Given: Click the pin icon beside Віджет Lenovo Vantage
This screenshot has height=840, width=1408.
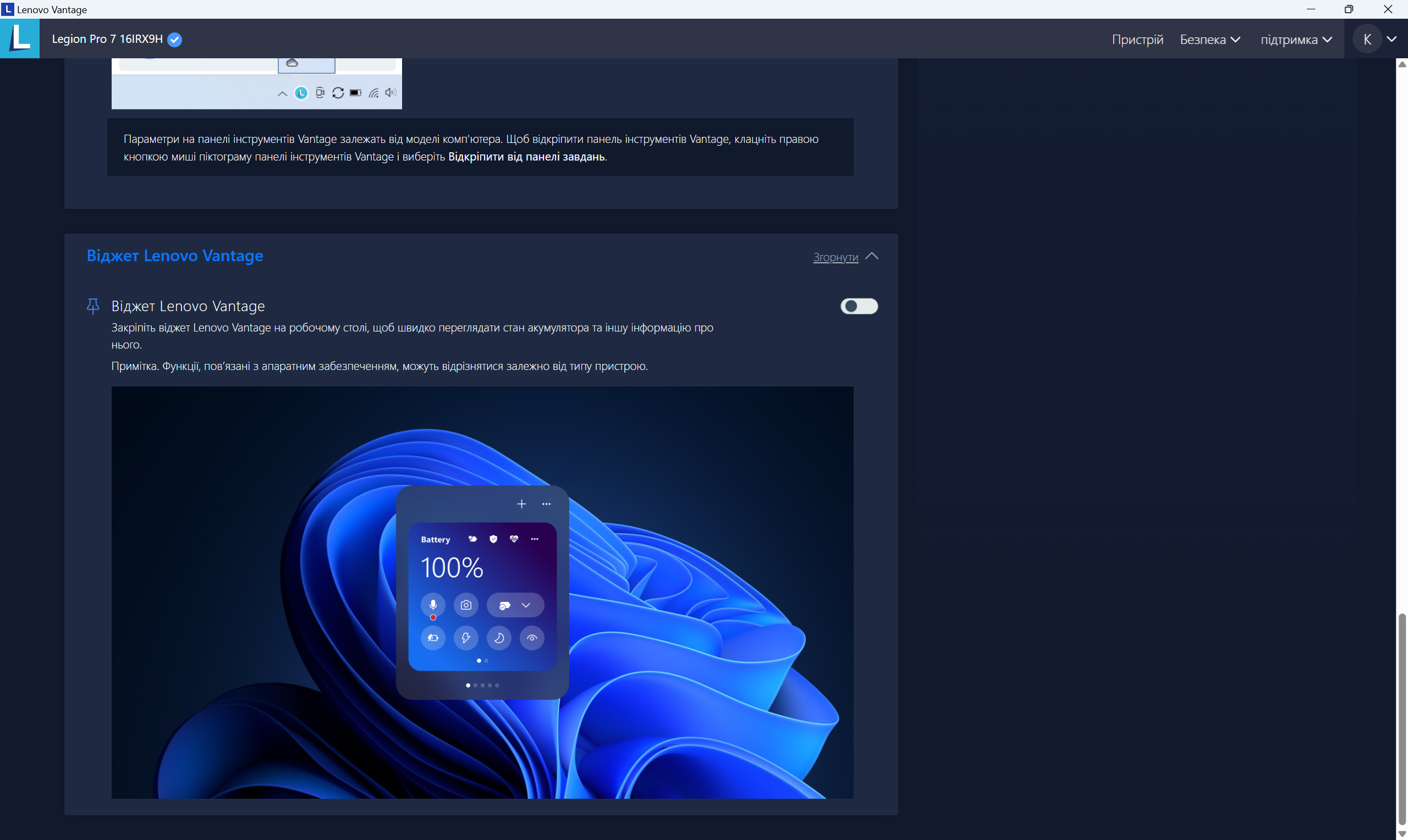Looking at the screenshot, I should [93, 306].
